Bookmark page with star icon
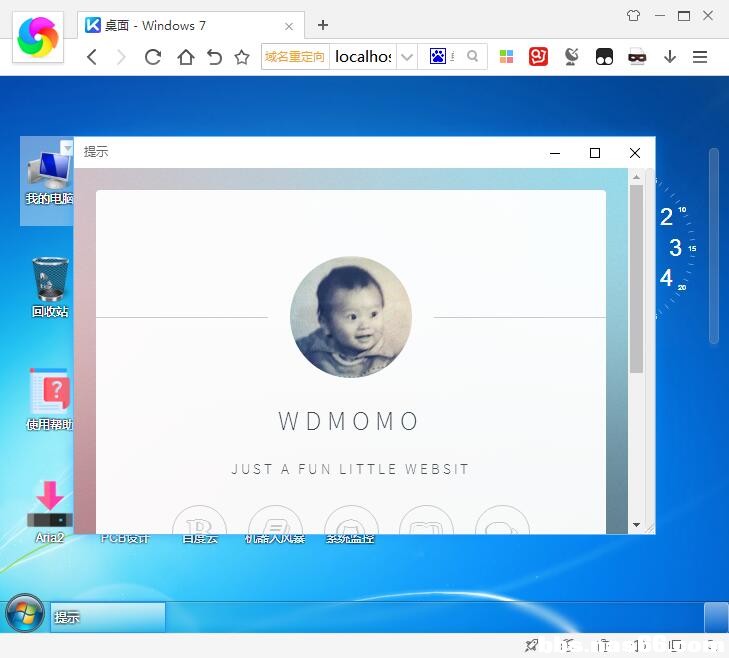Image resolution: width=729 pixels, height=658 pixels. coord(242,57)
